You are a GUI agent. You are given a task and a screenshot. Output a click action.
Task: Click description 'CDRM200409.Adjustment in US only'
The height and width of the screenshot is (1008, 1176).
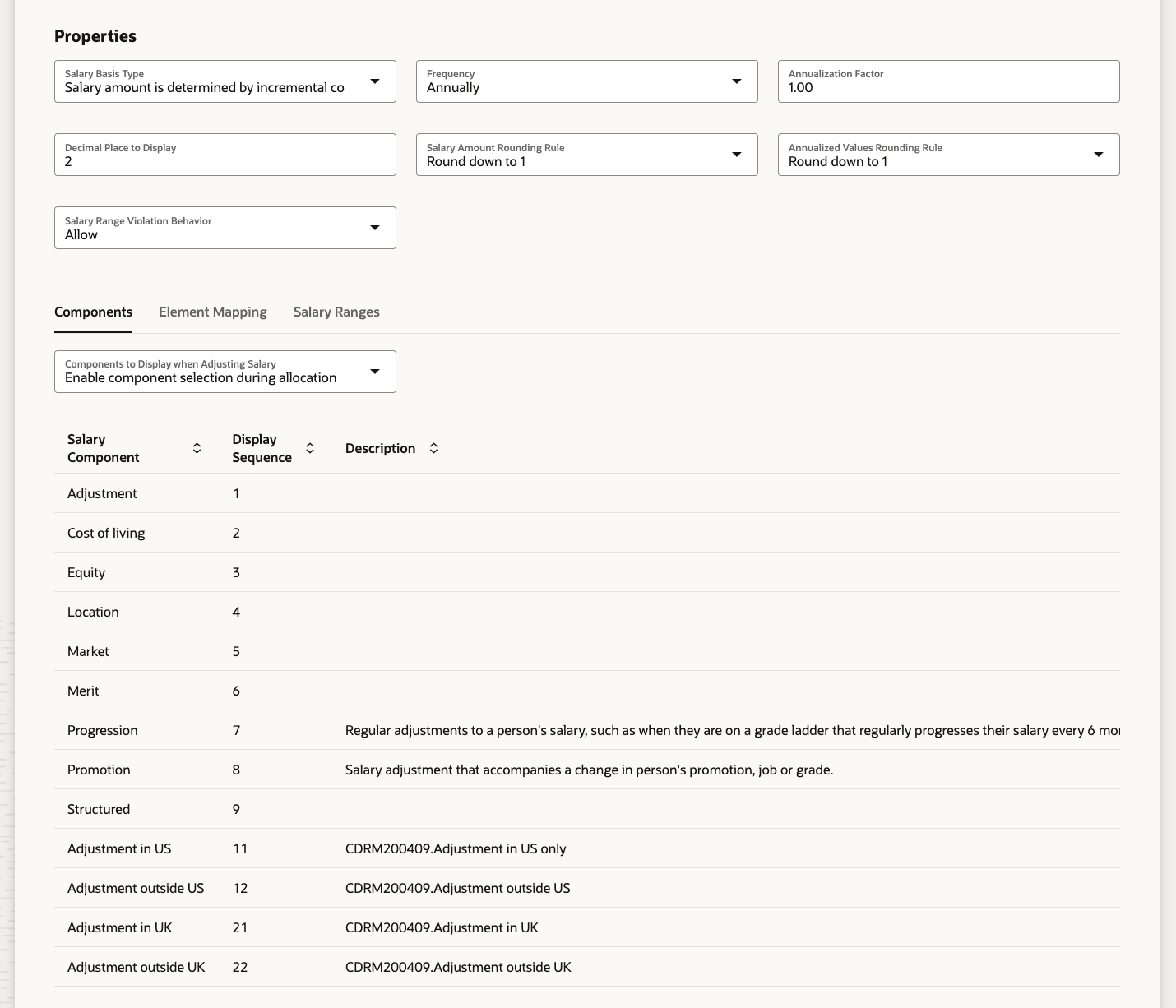point(456,848)
